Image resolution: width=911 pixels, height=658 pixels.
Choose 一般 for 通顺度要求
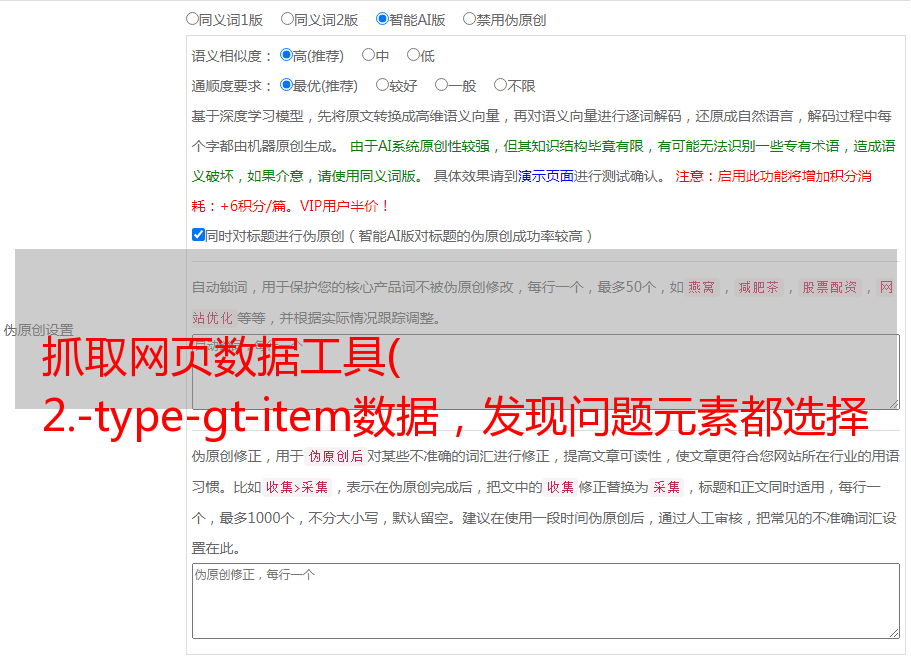click(441, 86)
